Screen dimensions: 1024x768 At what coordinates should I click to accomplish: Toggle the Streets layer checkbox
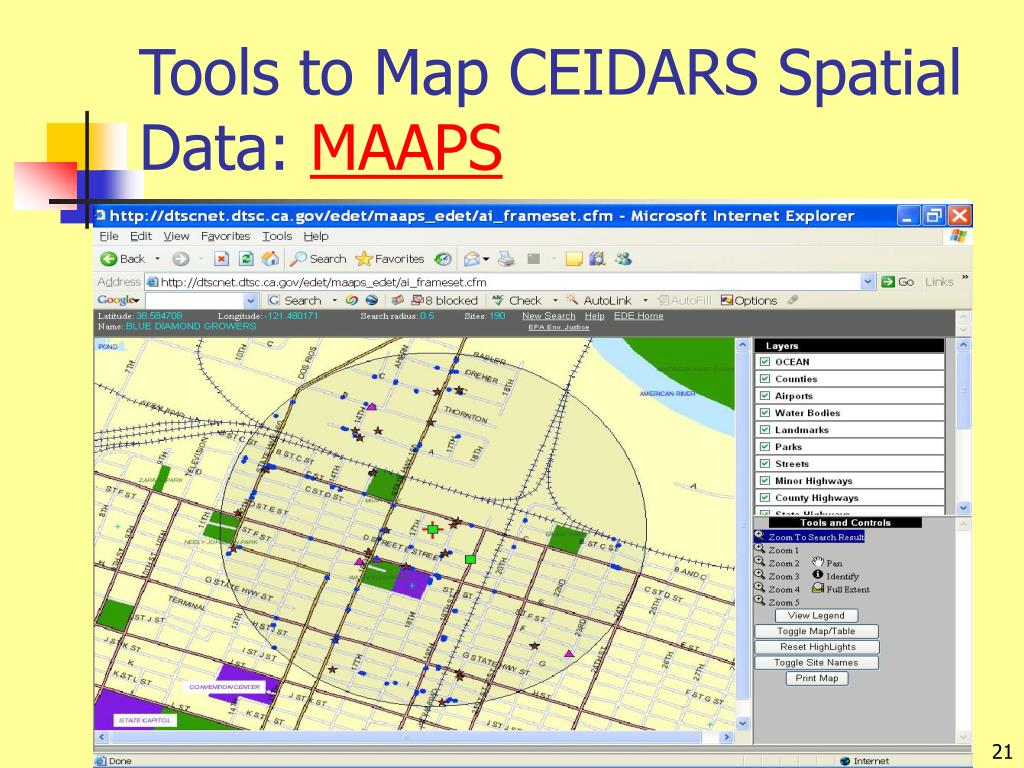(765, 463)
